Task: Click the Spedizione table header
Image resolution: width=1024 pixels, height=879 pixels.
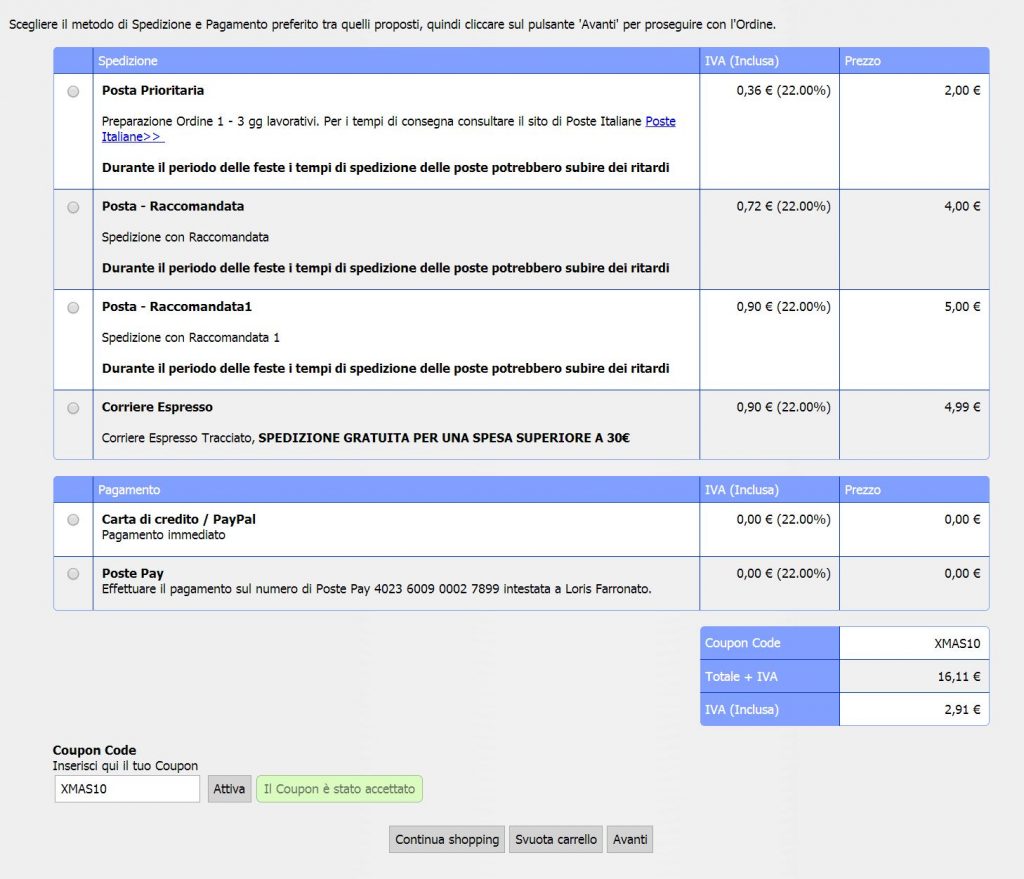Action: click(x=127, y=61)
